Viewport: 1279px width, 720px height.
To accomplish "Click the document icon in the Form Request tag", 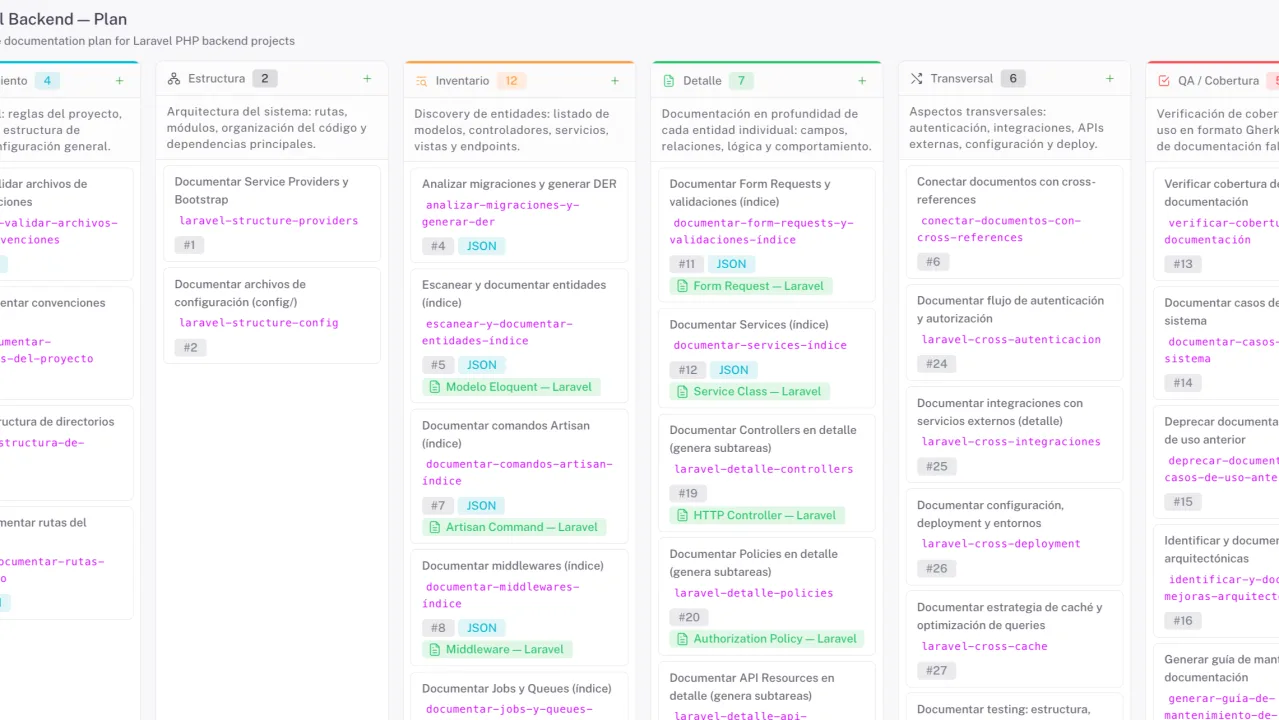I will (x=682, y=286).
